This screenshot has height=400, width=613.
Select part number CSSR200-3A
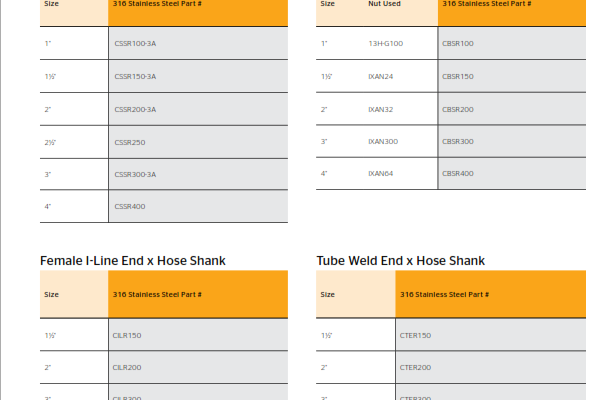tap(135, 109)
